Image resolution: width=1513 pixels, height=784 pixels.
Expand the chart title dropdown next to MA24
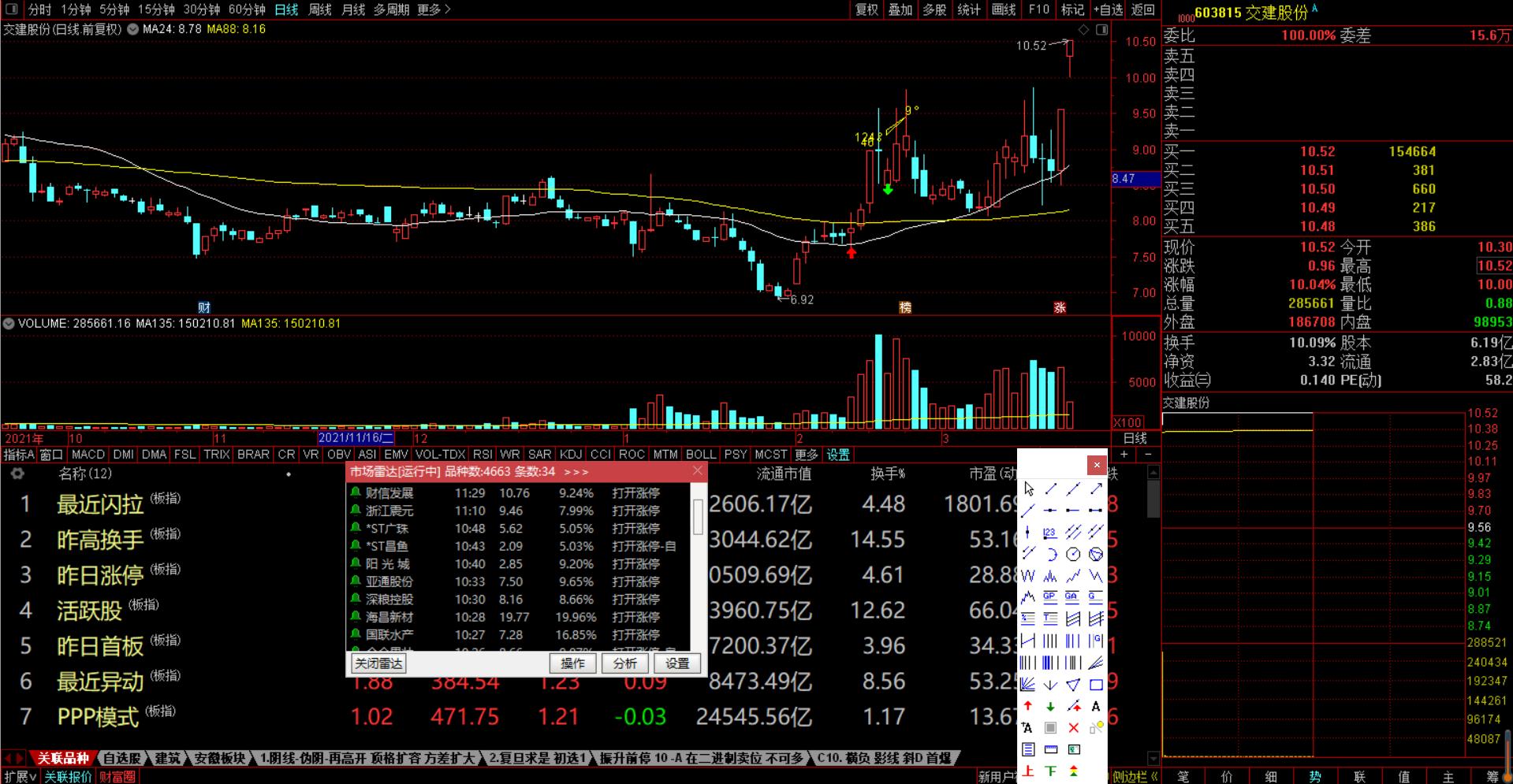[132, 29]
